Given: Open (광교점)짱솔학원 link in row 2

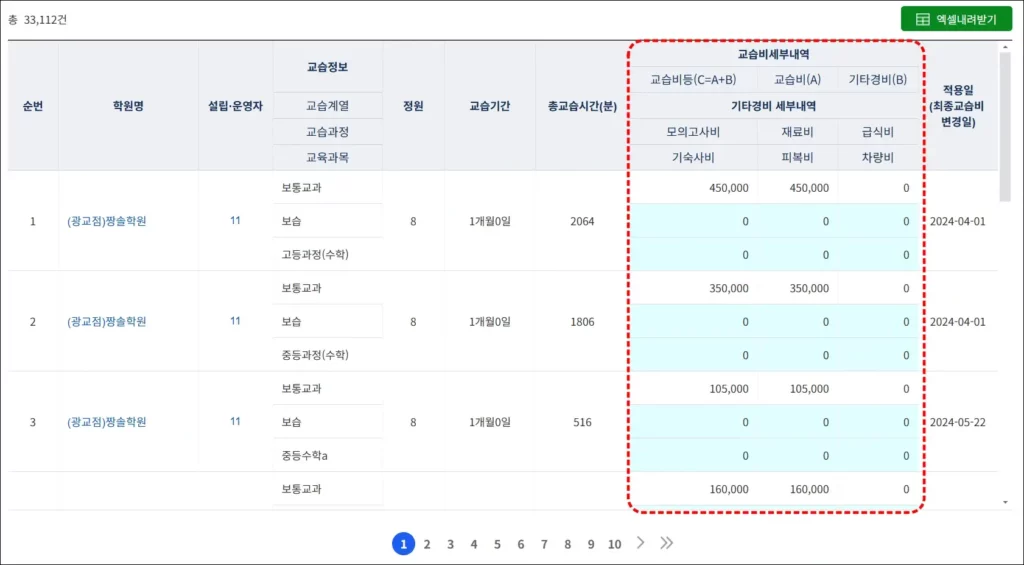Looking at the screenshot, I should [x=106, y=321].
